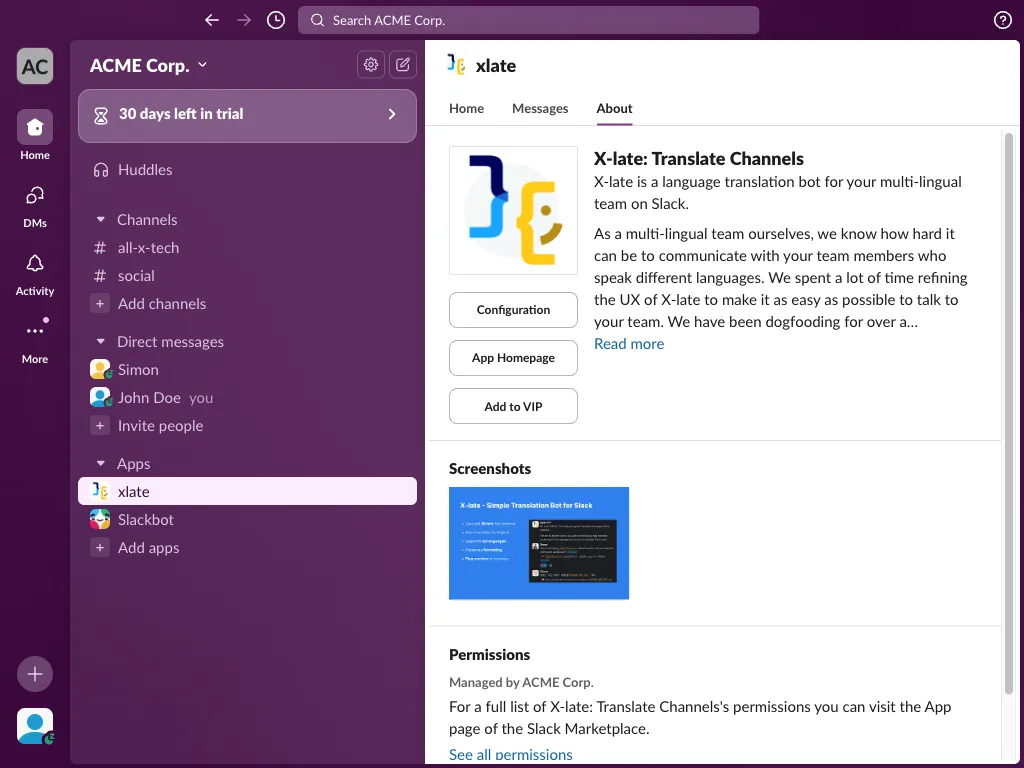Expand trial banner chevron arrow
The image size is (1024, 768).
tap(392, 114)
